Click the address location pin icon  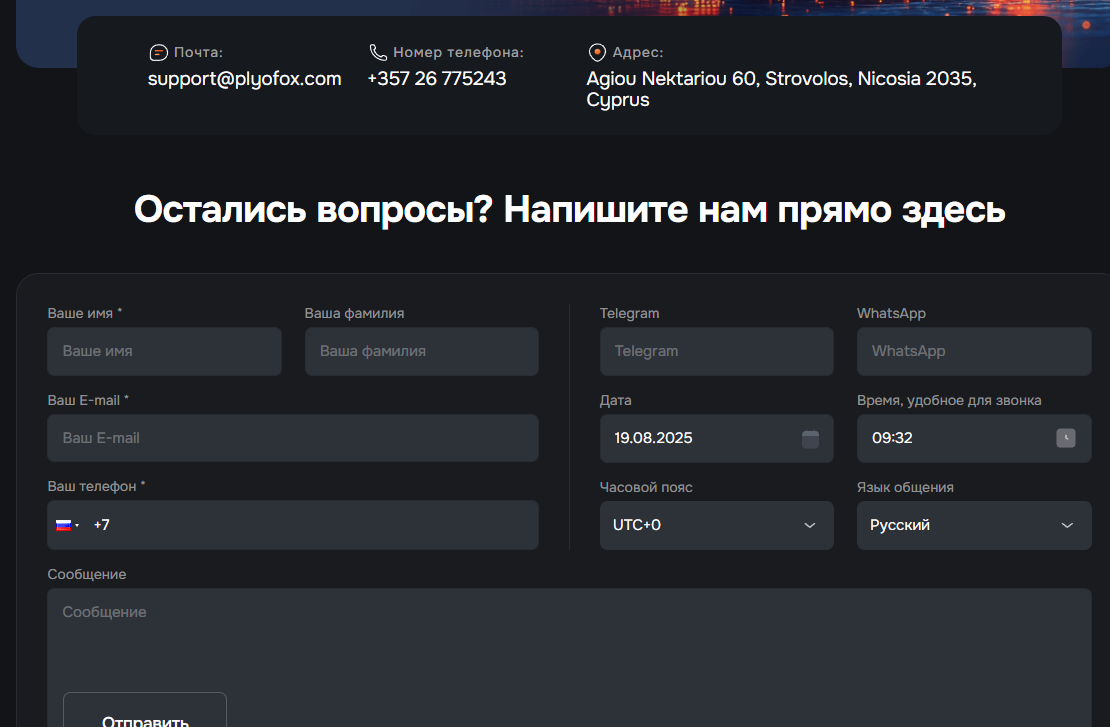[597, 53]
